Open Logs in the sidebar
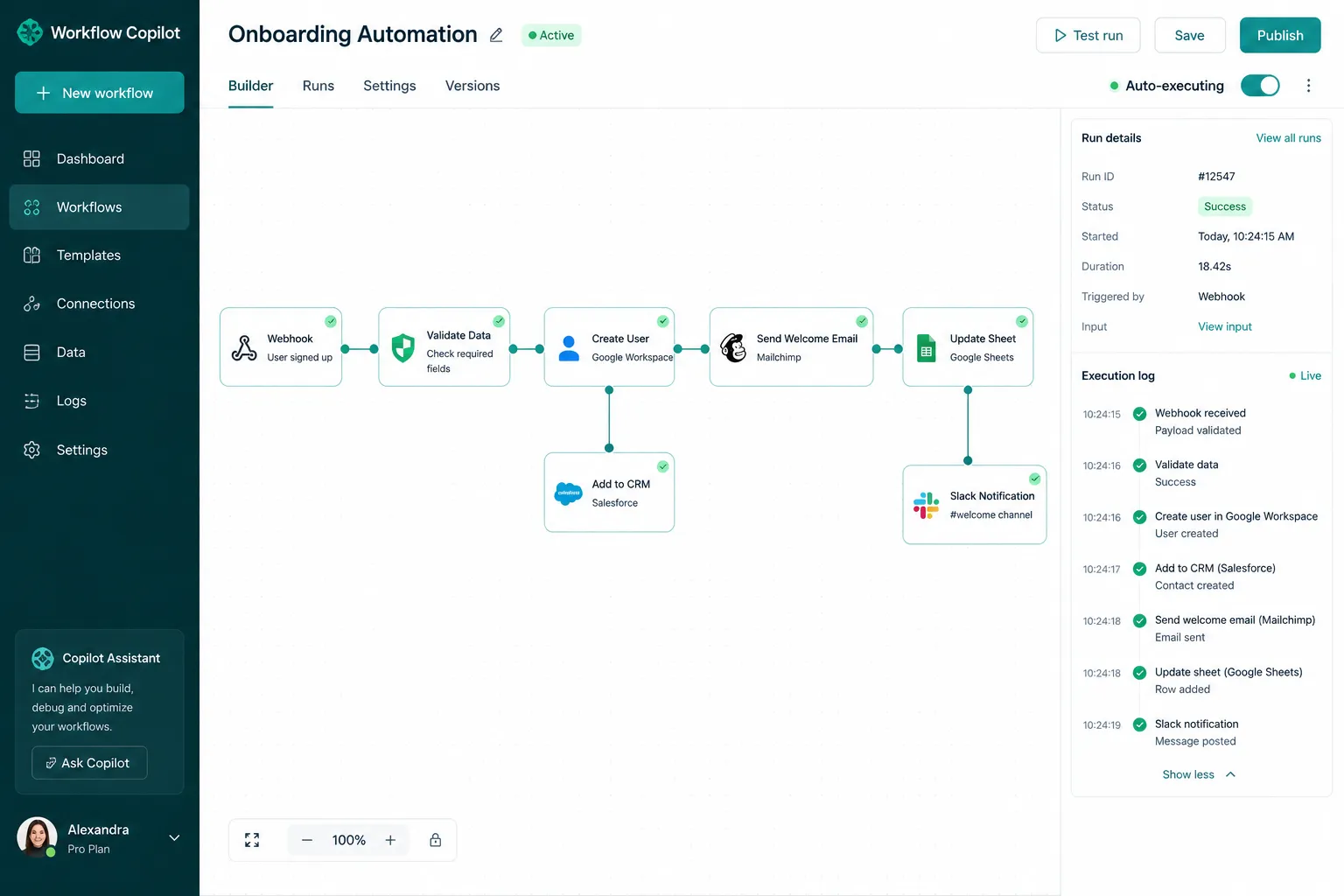Viewport: 1344px width, 896px height. coord(99,401)
